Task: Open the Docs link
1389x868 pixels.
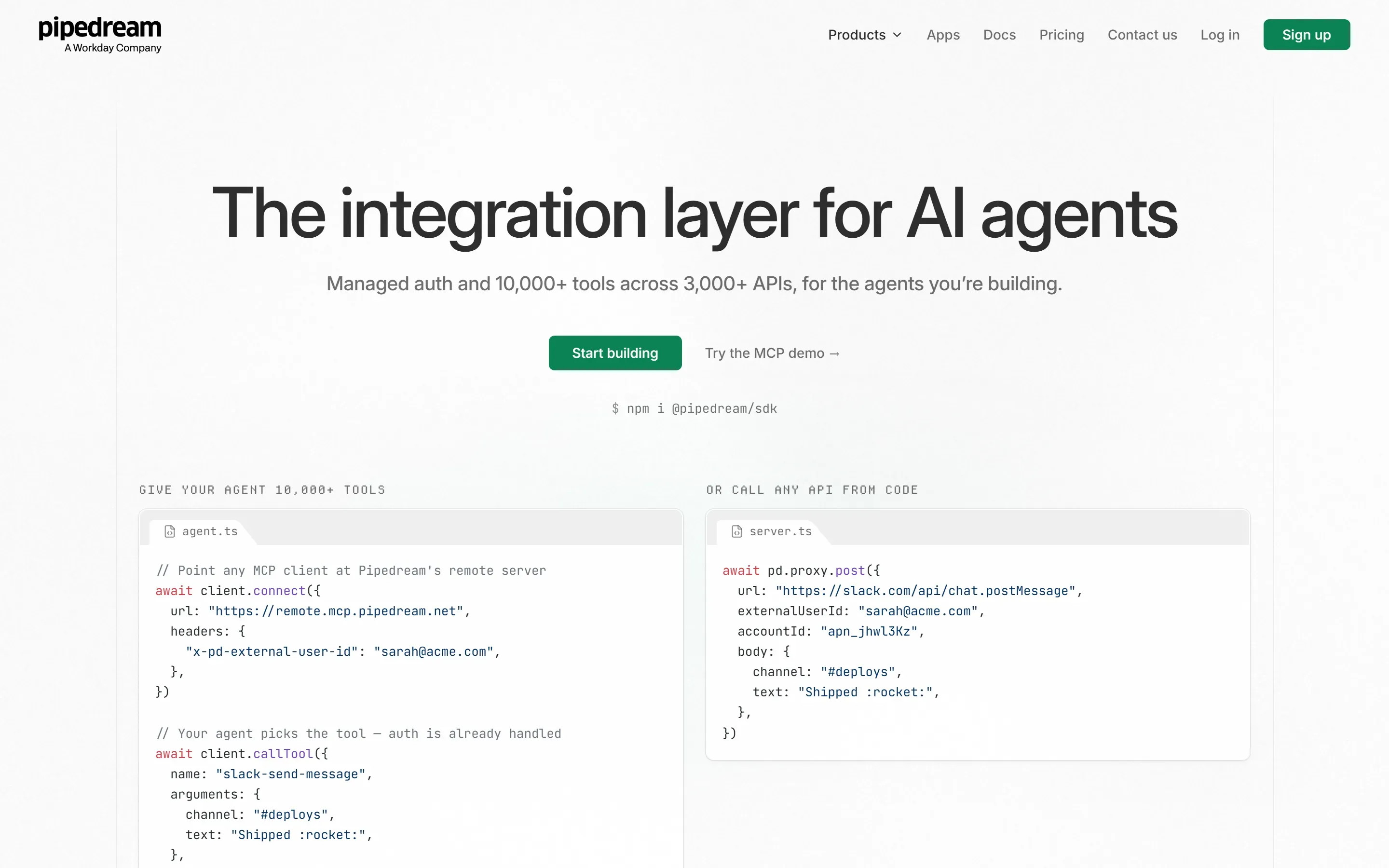Action: coord(999,35)
